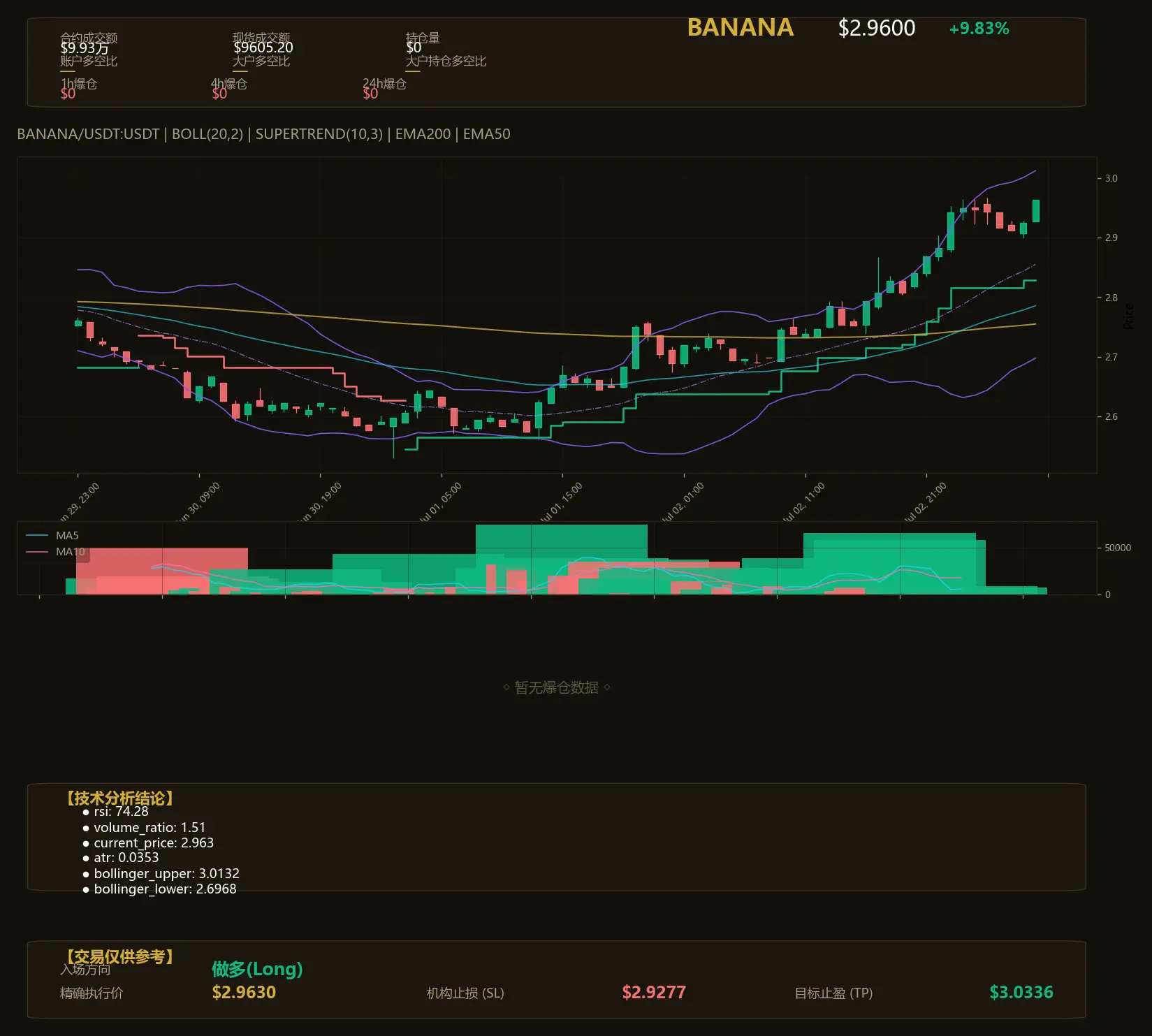Select the atr: 0.0353 line
The image size is (1152, 1036).
126,858
